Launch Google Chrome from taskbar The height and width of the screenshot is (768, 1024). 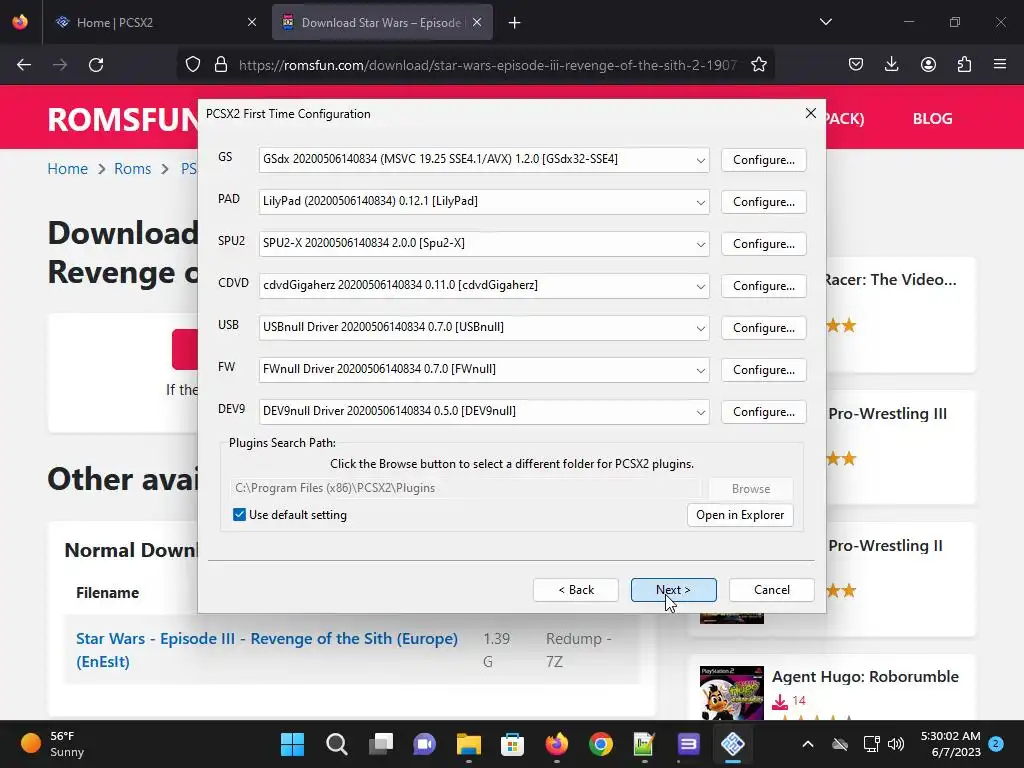point(601,744)
